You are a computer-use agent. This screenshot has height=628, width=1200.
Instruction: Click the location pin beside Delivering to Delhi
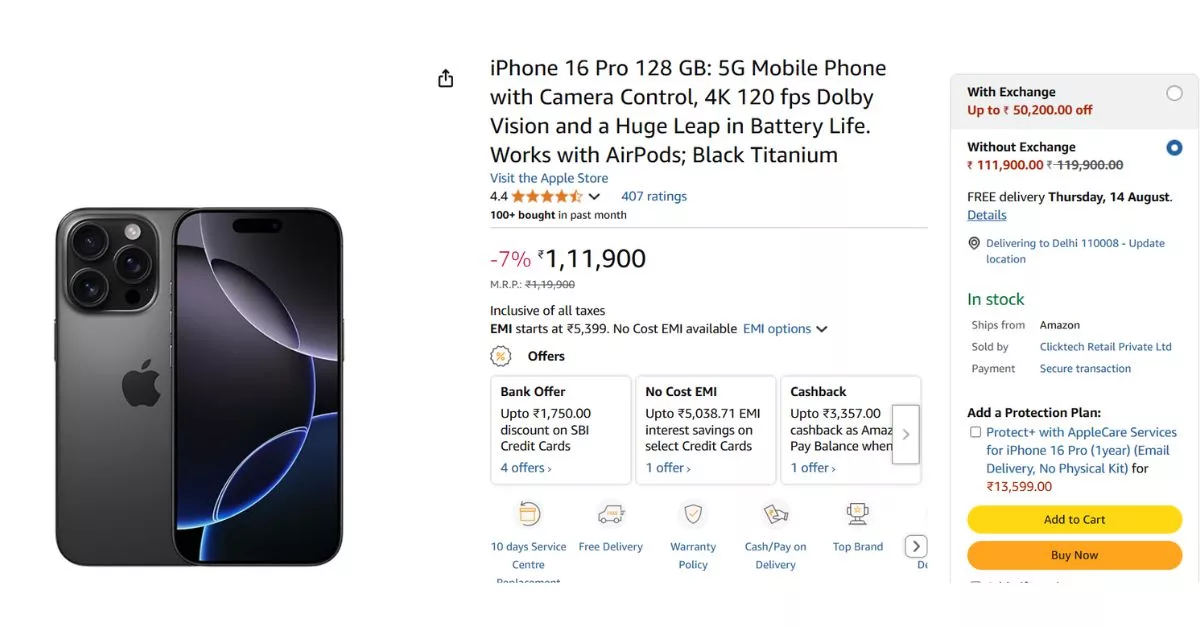tap(973, 243)
